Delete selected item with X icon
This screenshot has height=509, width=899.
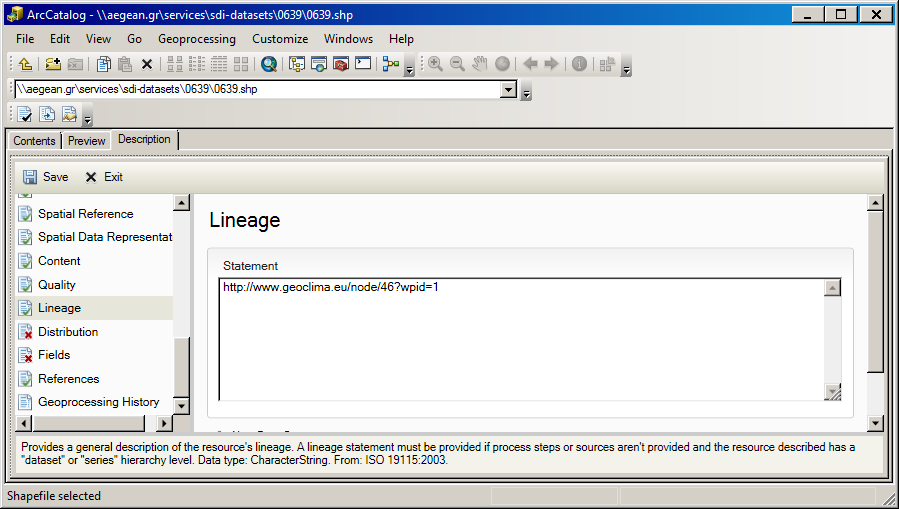(147, 64)
